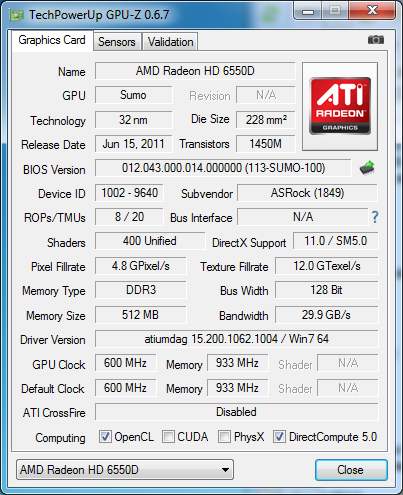The image size is (403, 495).
Task: Click the BIOS Version label
Action: pyautogui.click(x=54, y=170)
